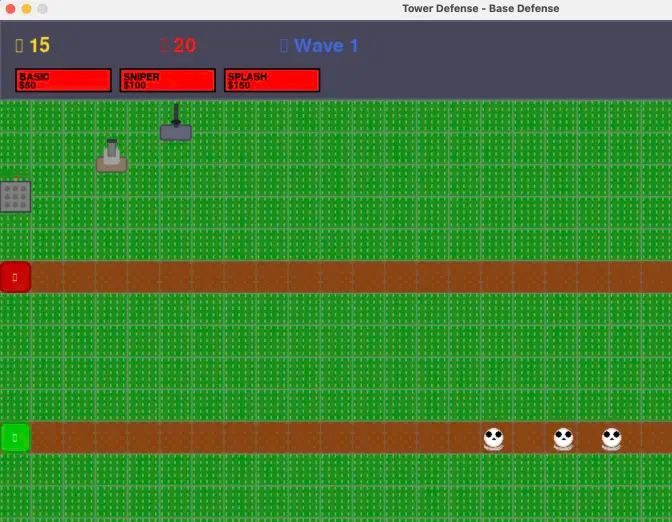The image size is (672, 522).
Task: Click the green marker on the lower path
Action: tap(15, 437)
